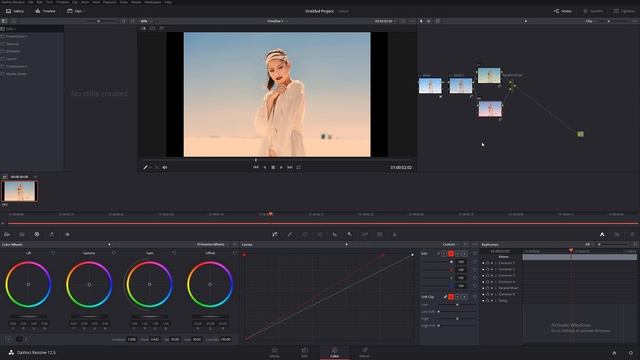Reset the Lift color wheel
Screen dimensions: 640x360
coord(53,253)
